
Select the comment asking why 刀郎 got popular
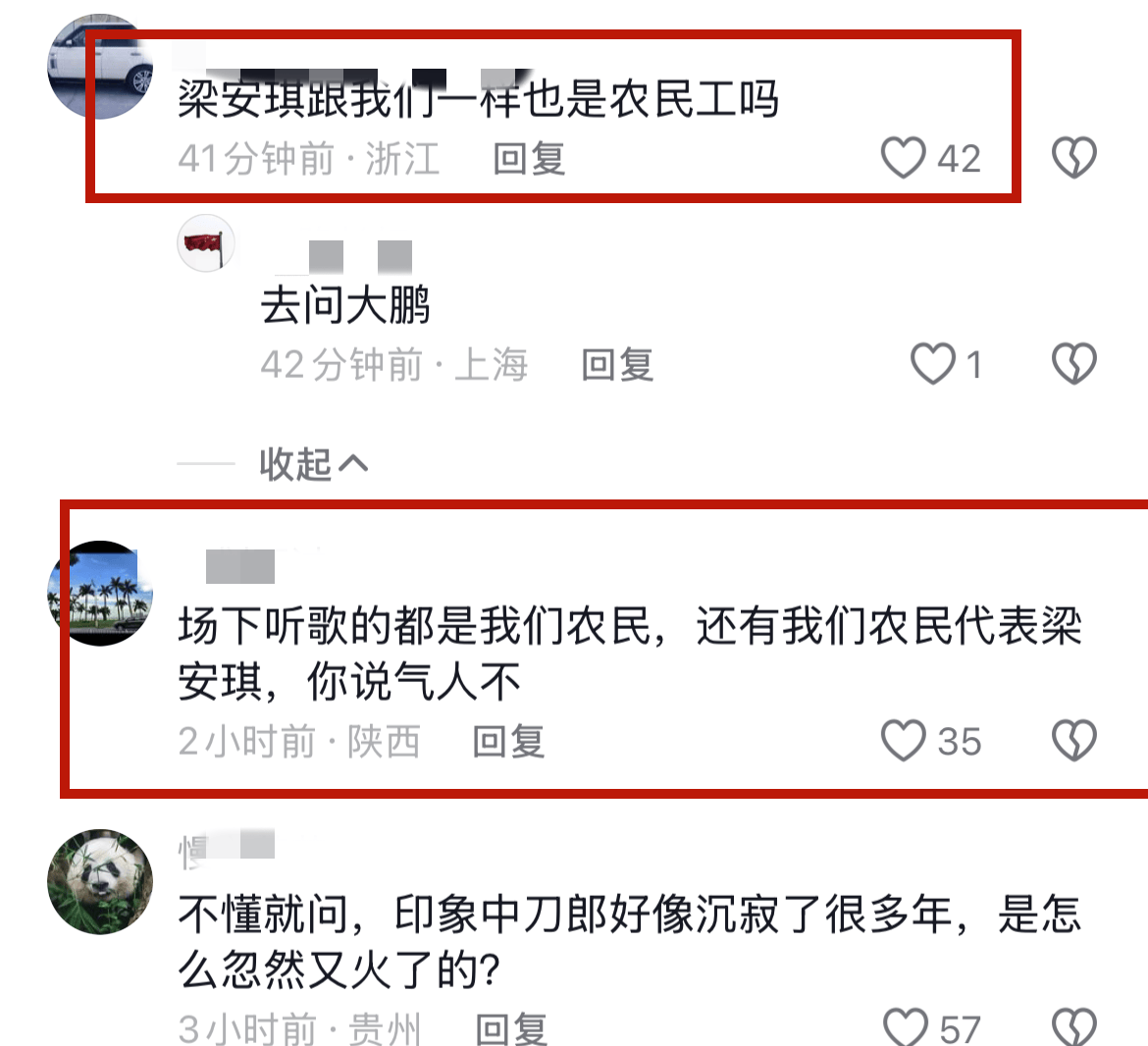[x=630, y=941]
